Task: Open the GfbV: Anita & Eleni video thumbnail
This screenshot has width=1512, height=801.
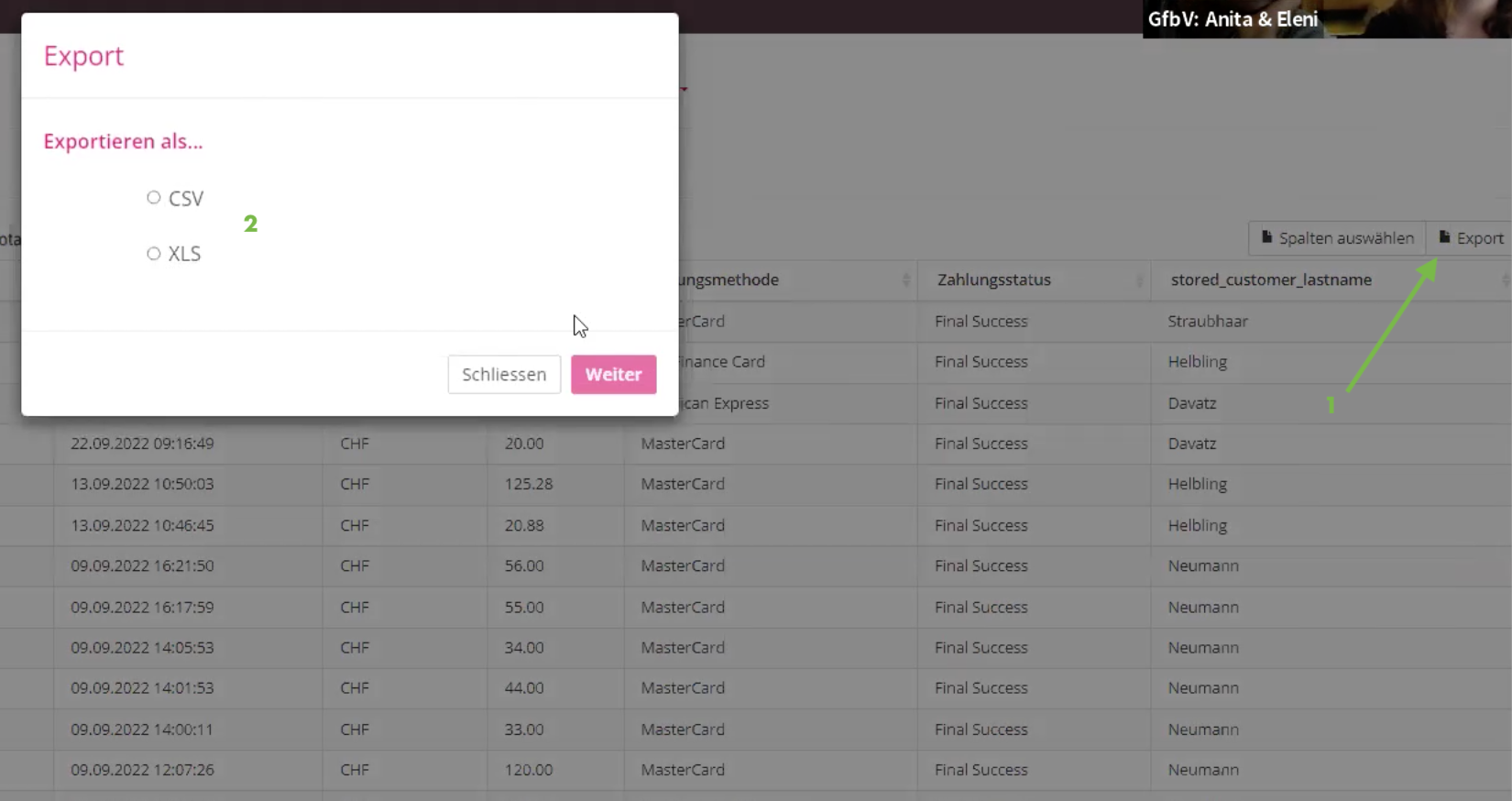Action: coord(1326,19)
